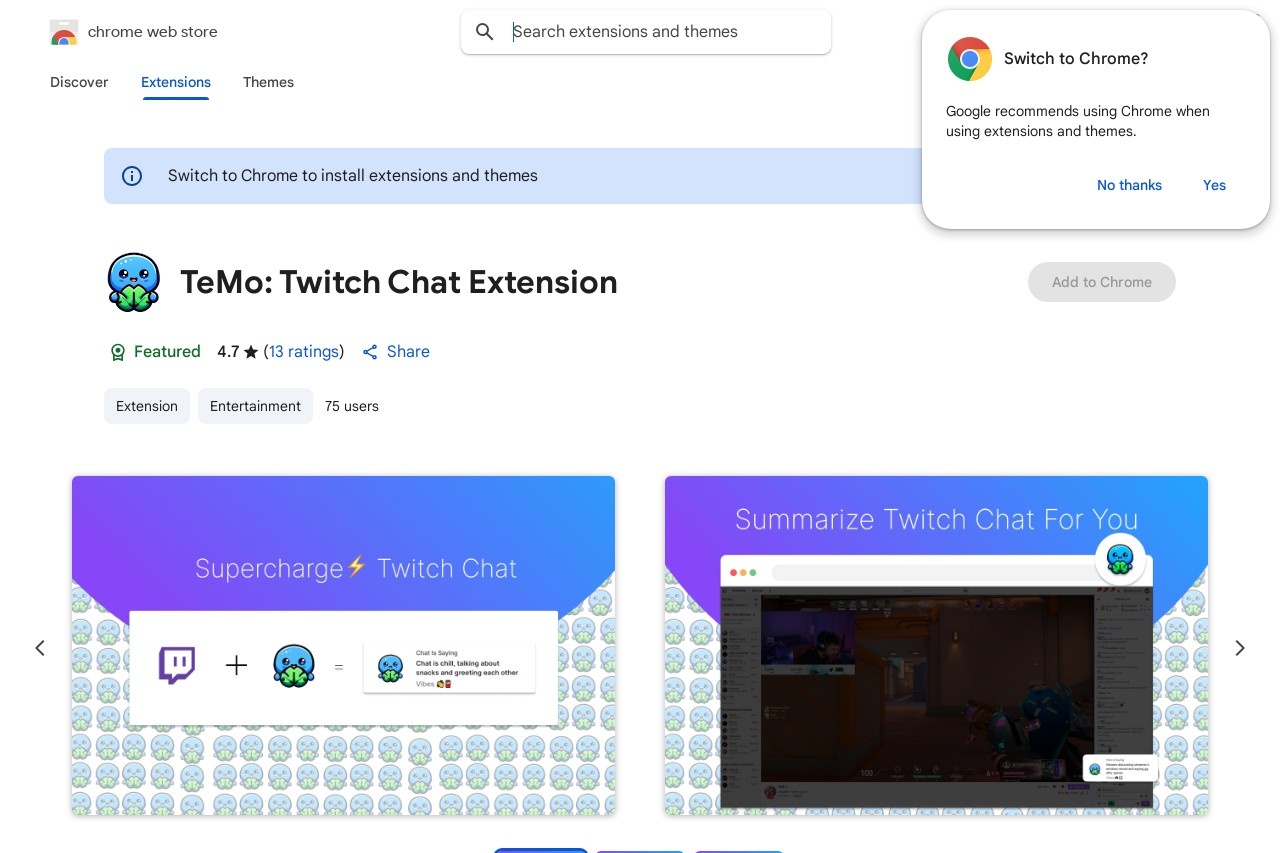Screen dimensions: 1280x853
Task: Open the Extensions tab
Action: pos(176,82)
